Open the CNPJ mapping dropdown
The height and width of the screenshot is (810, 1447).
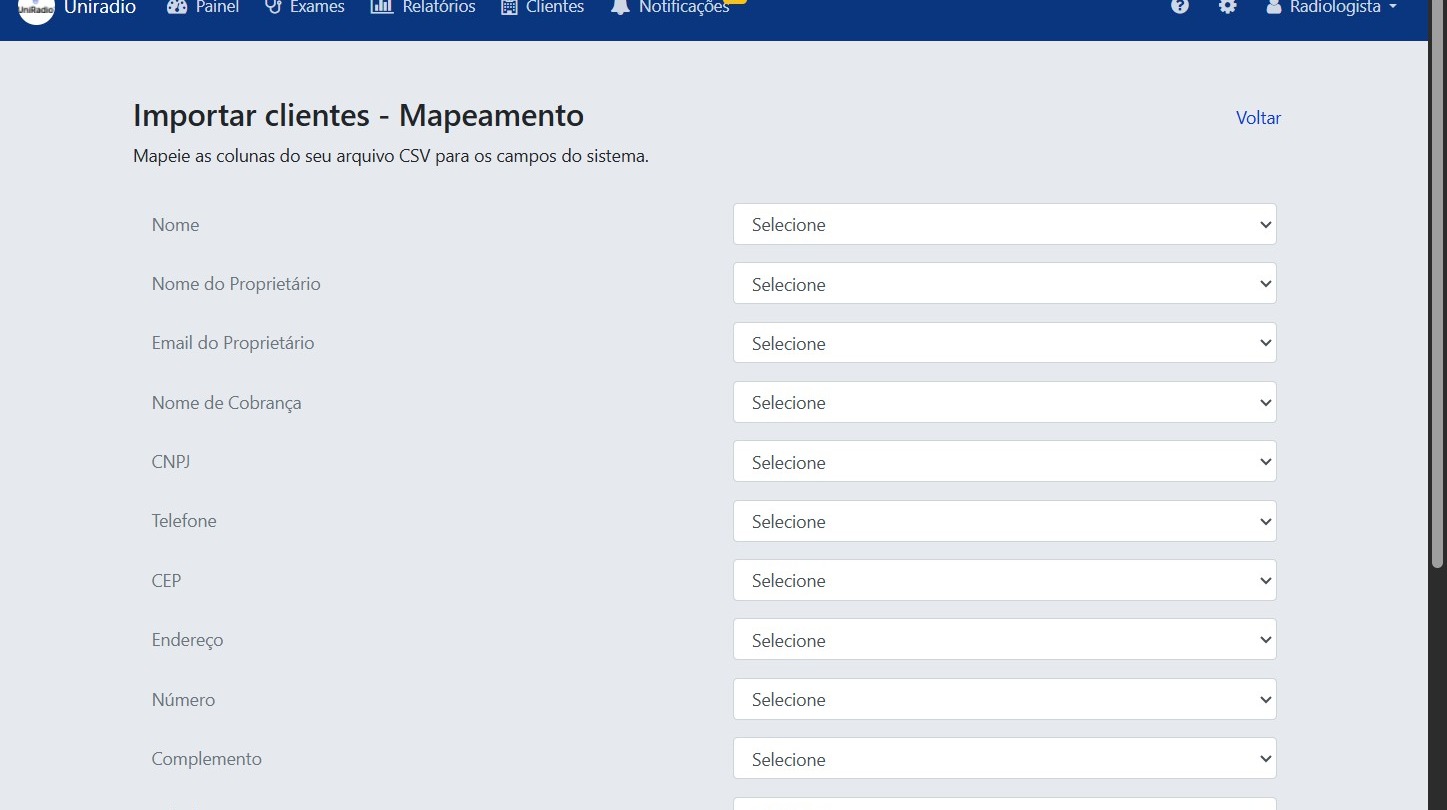[1004, 462]
